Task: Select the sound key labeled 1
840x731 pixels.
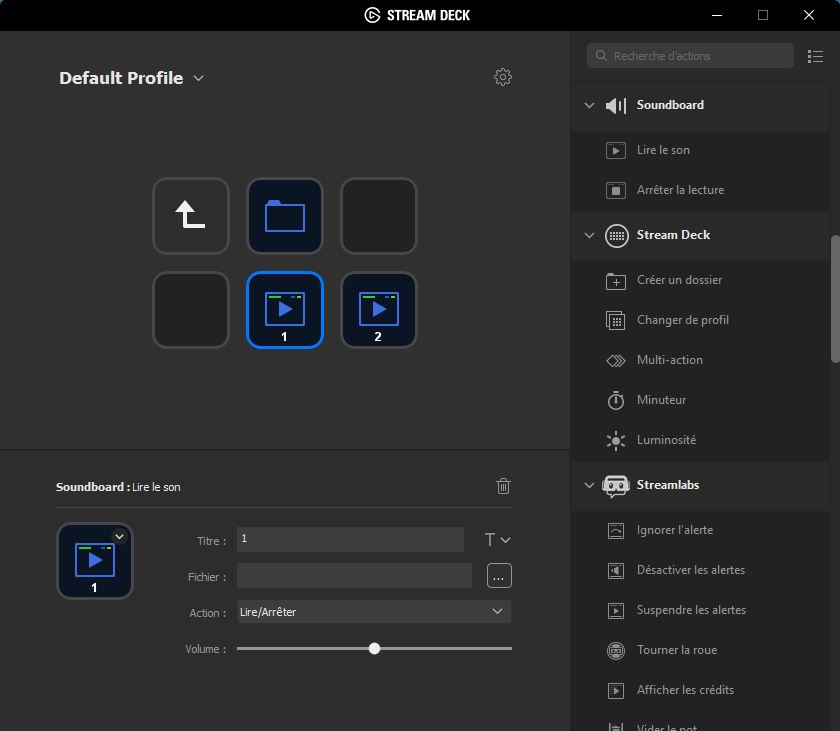Action: coord(285,310)
